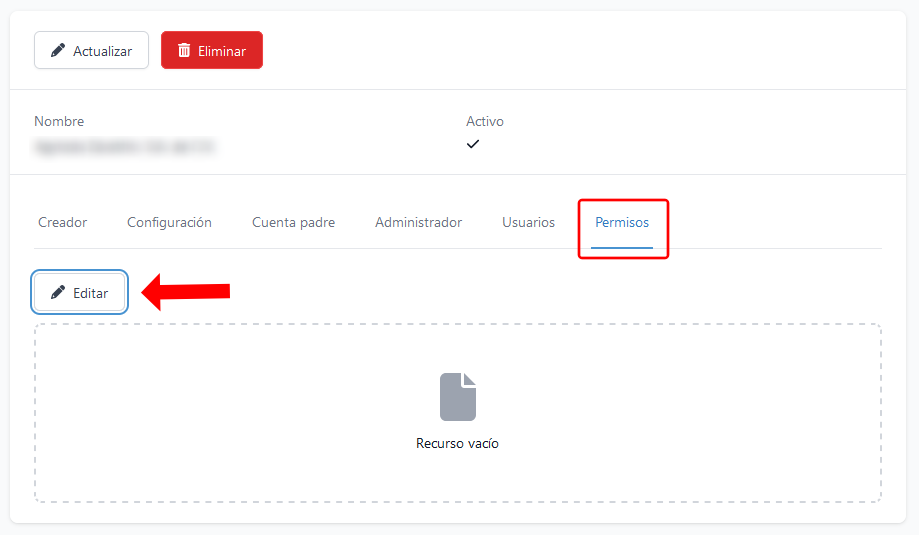Screen dimensions: 919x535
Task: Show the Usuarios tab
Action: tap(528, 222)
